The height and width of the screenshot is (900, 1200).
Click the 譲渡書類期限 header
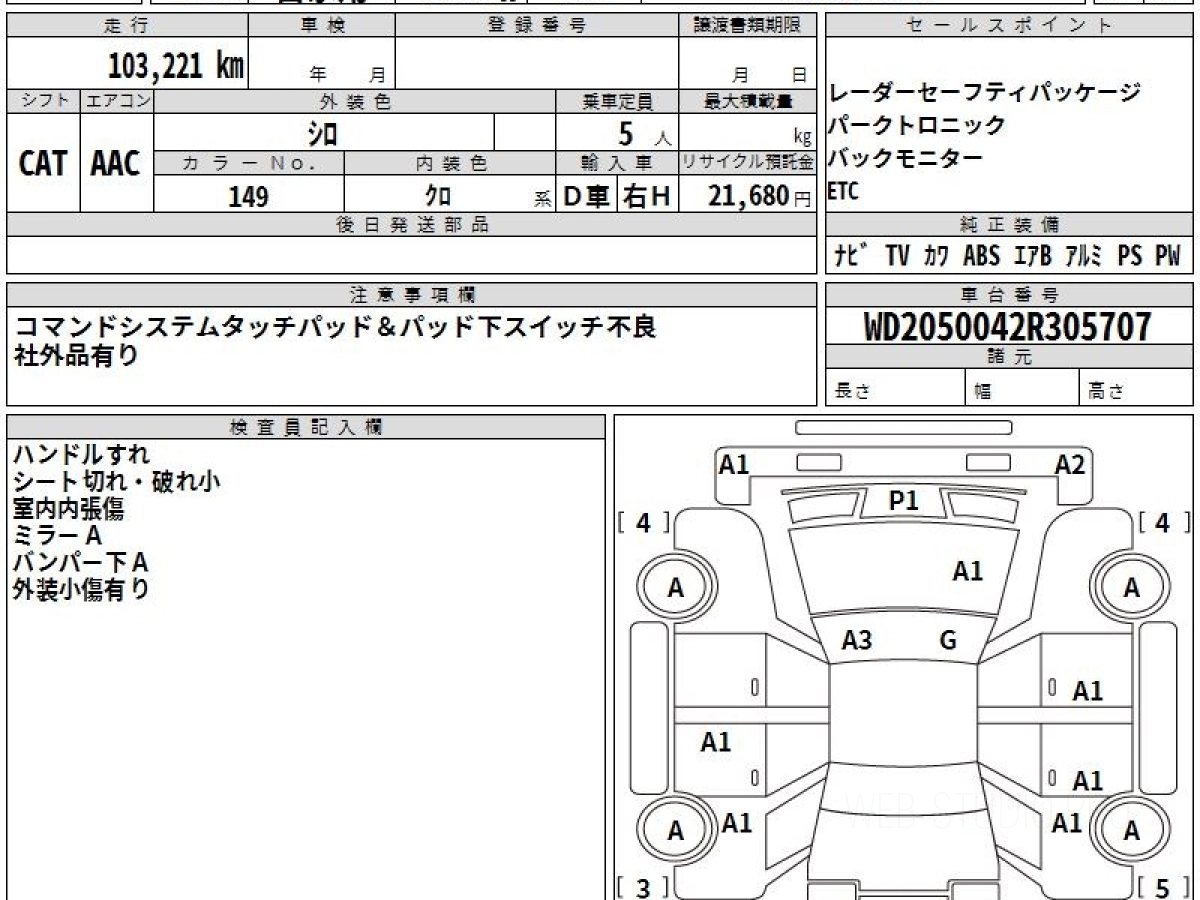pyautogui.click(x=748, y=26)
